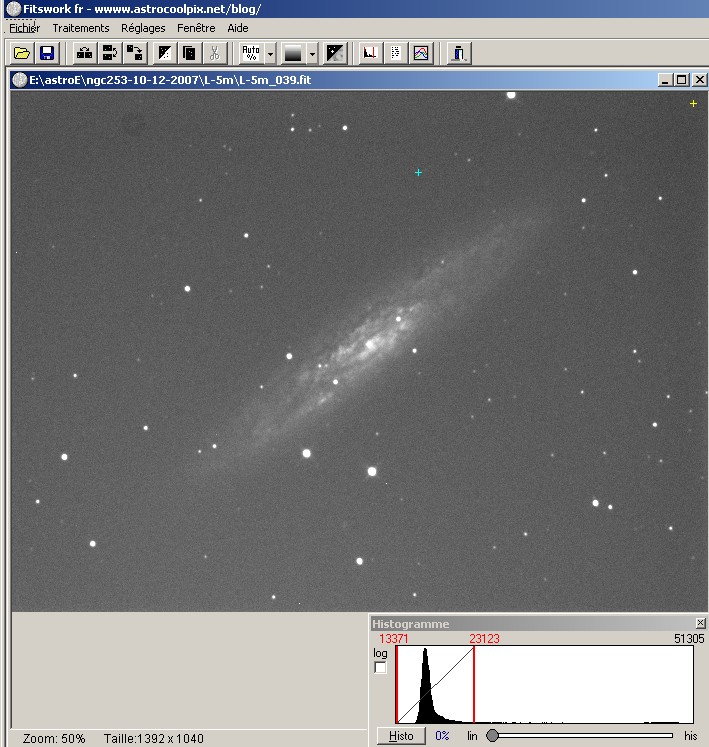This screenshot has width=709, height=747.
Task: Click the 51305 maximum value label
Action: click(x=689, y=639)
